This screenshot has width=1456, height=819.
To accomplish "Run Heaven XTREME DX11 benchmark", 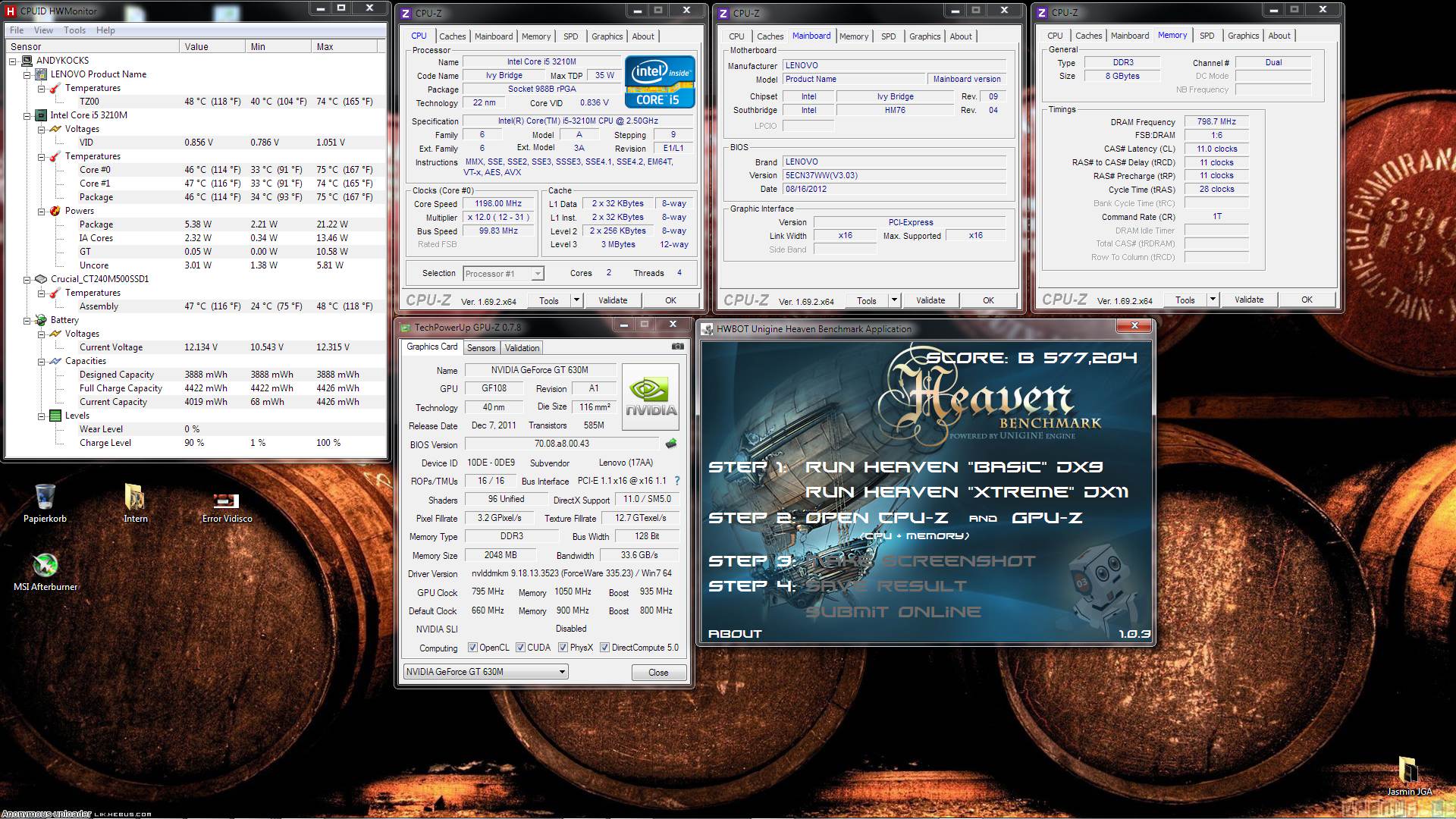I will coord(967,492).
